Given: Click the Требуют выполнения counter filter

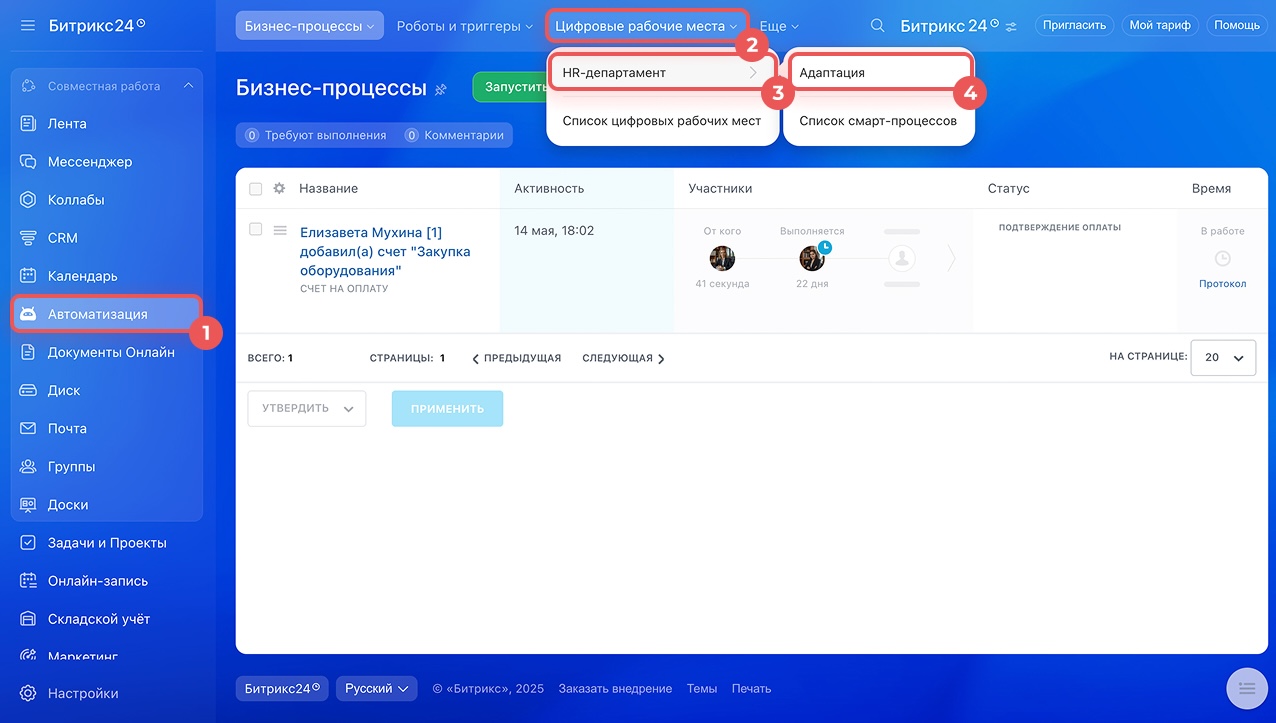Looking at the screenshot, I should coord(316,135).
